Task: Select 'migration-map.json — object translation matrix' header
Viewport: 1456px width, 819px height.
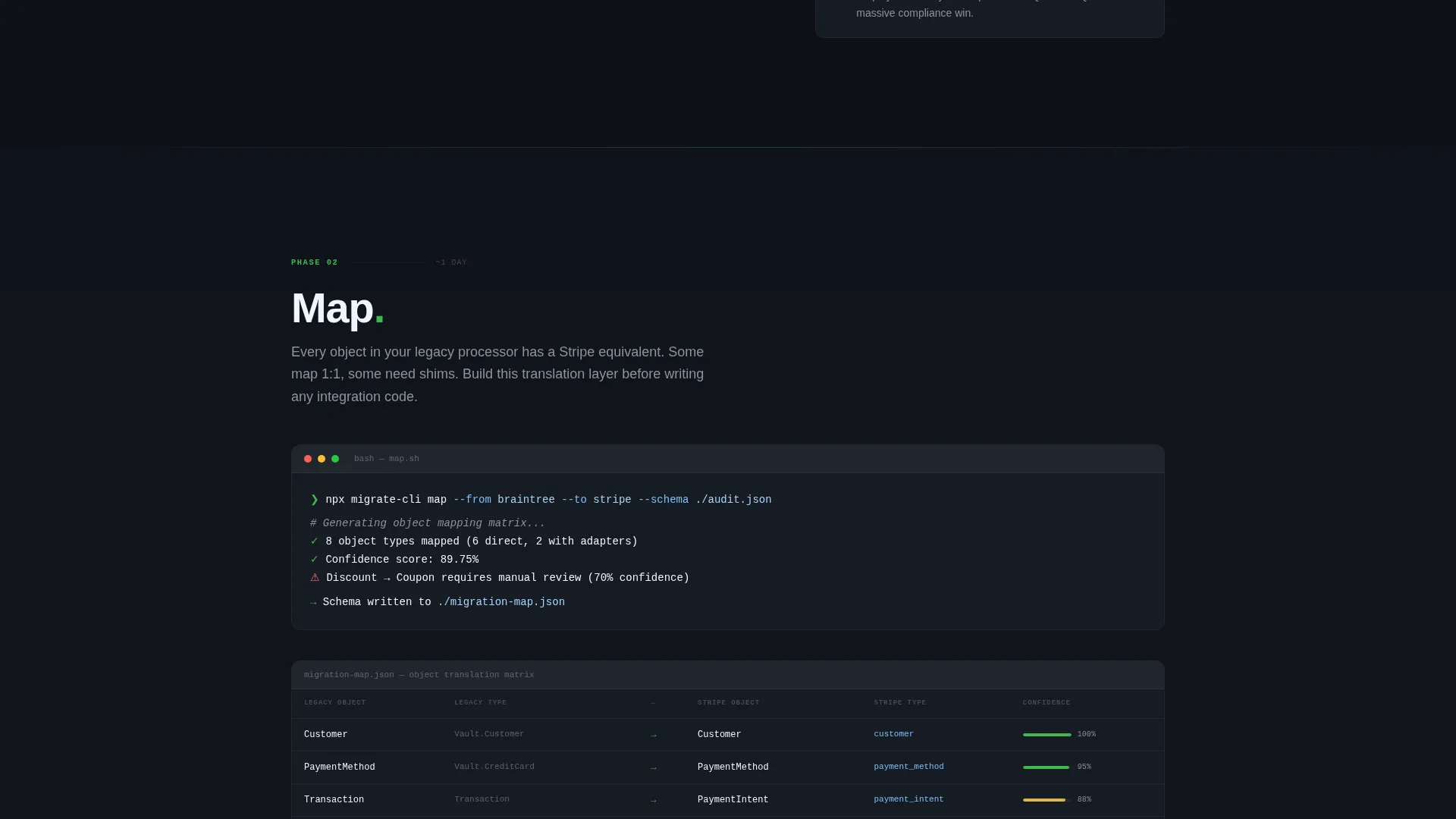Action: [419, 675]
